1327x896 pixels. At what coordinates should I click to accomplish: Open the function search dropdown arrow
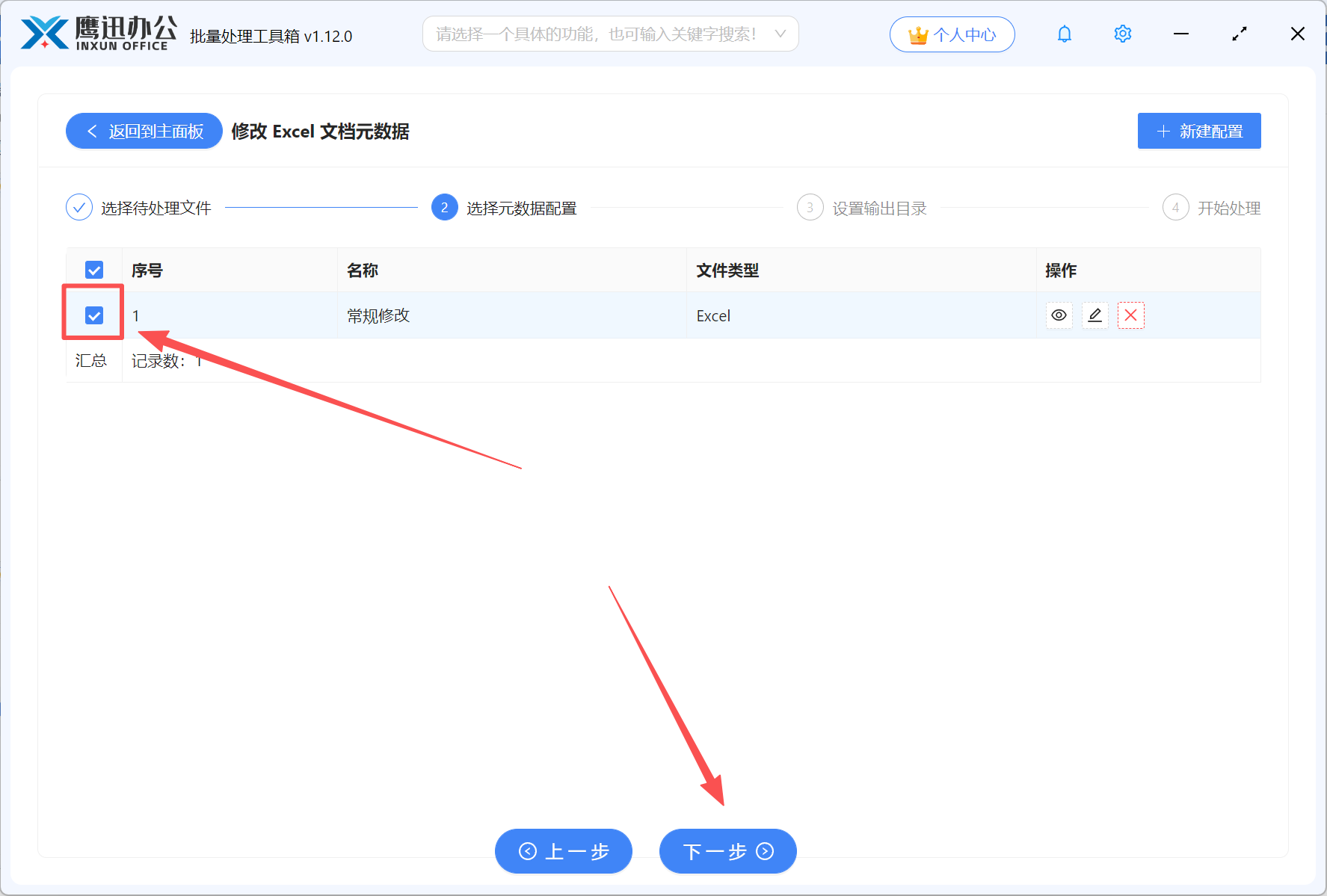(x=780, y=34)
